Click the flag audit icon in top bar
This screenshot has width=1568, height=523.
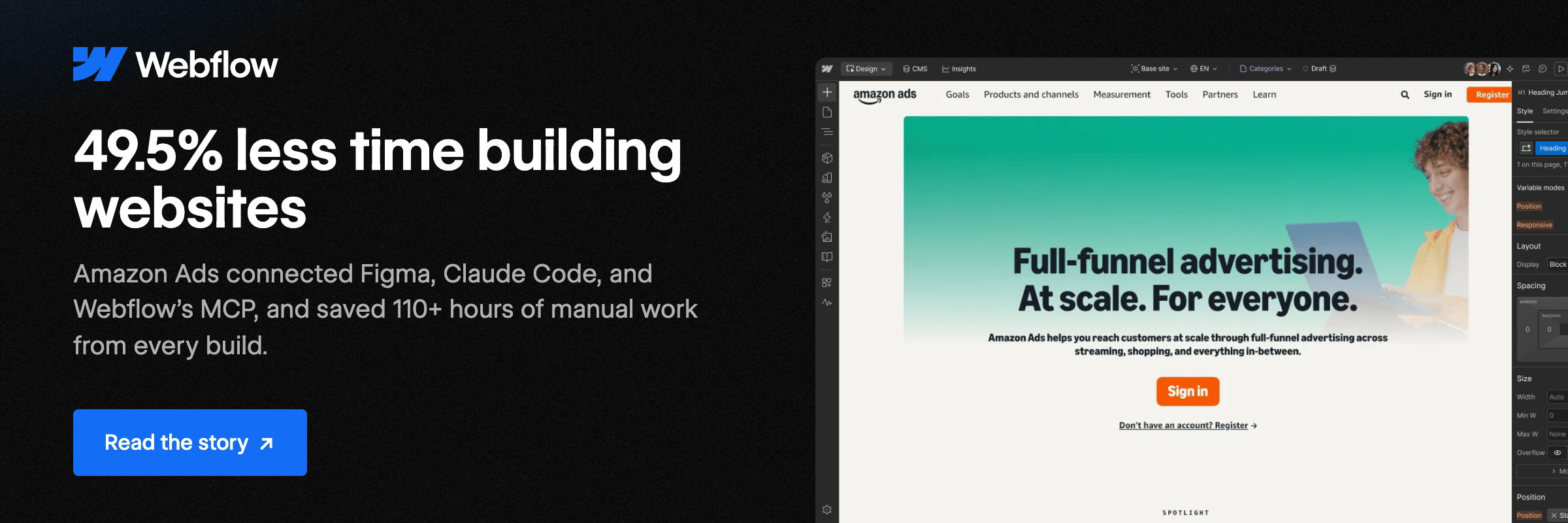tap(1526, 69)
